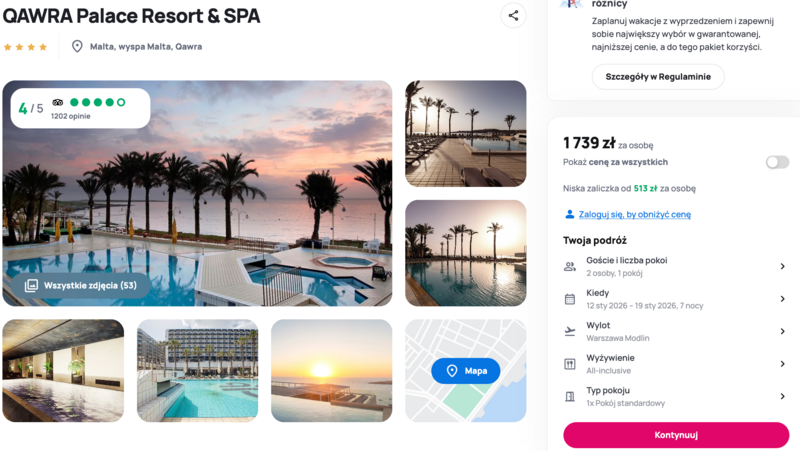Screen dimensions: 800x451
Task: Click the room icon beside Typ pokoju
Action: (x=570, y=397)
